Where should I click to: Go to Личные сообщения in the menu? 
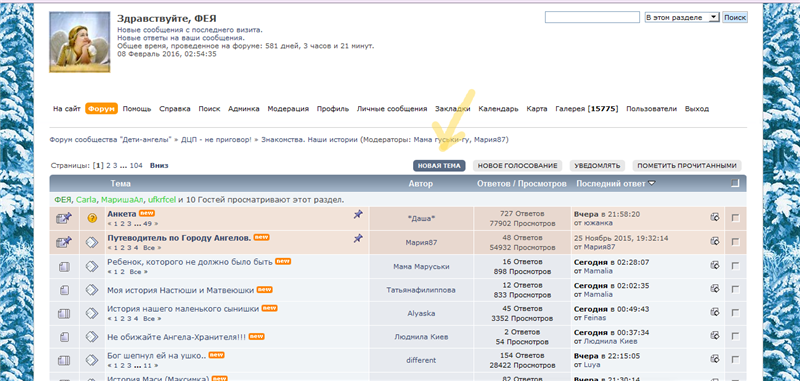(392, 109)
